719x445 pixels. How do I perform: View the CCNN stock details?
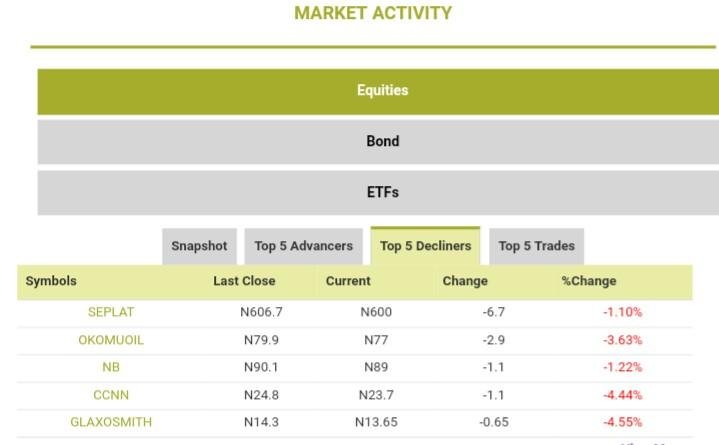[x=111, y=395]
